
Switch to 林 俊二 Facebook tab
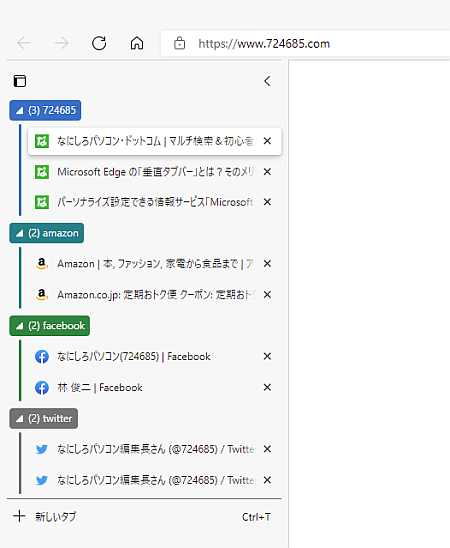tap(154, 387)
